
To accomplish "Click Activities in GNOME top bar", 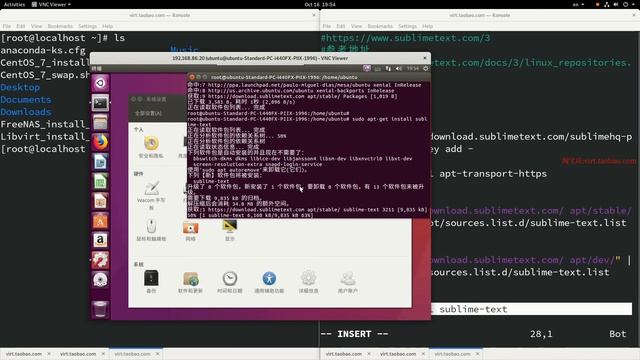I will pyautogui.click(x=14, y=4).
